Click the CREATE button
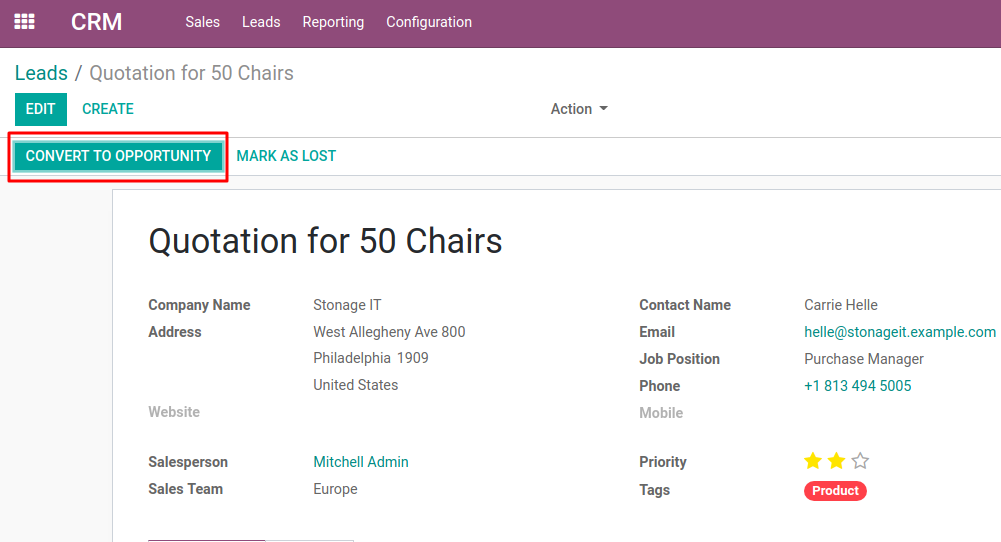The height and width of the screenshot is (542, 1001). pyautogui.click(x=108, y=109)
